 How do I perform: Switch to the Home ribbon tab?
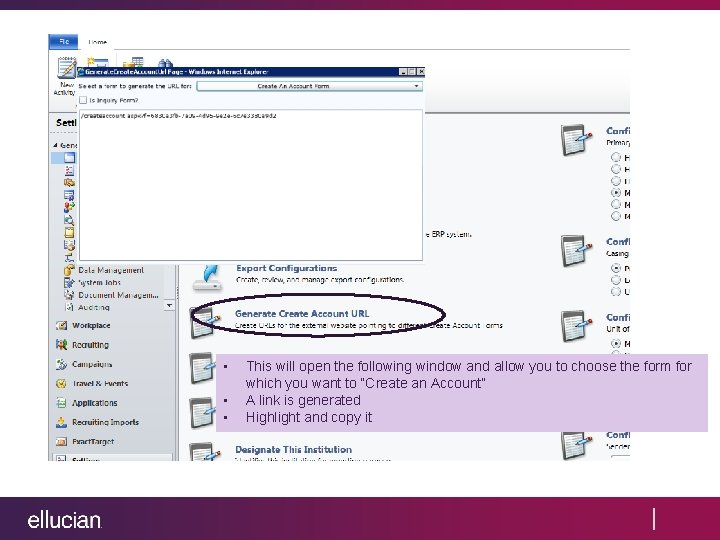coord(97,42)
